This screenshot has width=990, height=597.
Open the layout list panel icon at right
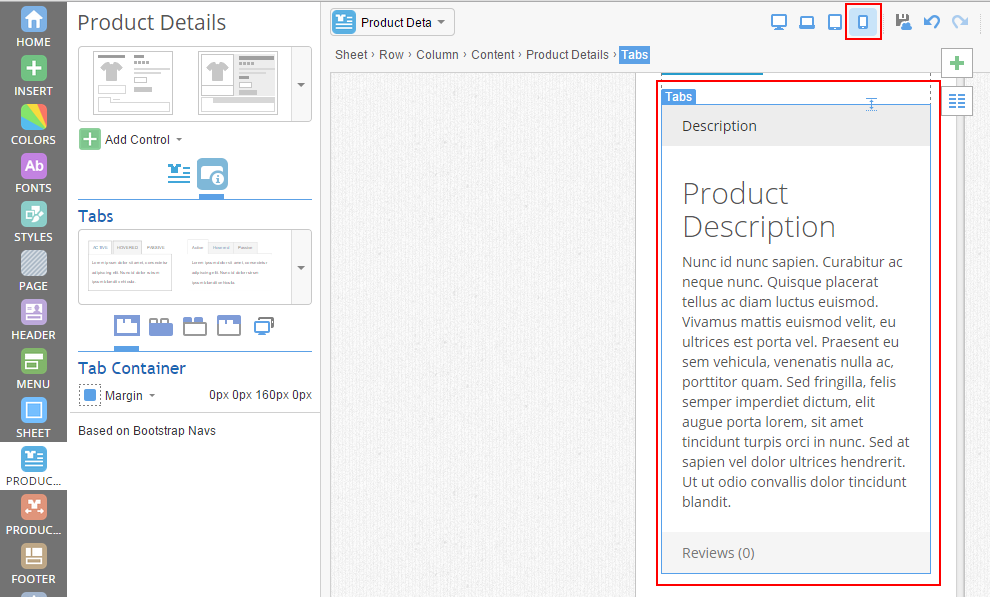957,101
